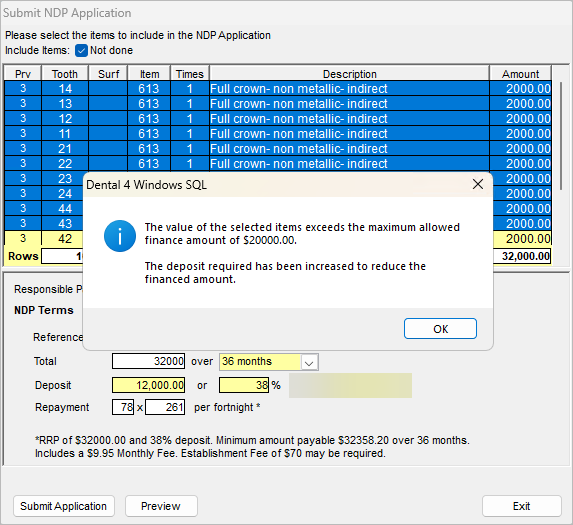Screen dimensions: 573x525
Task: Click the items table vertical scrollbar
Action: [x=561, y=136]
